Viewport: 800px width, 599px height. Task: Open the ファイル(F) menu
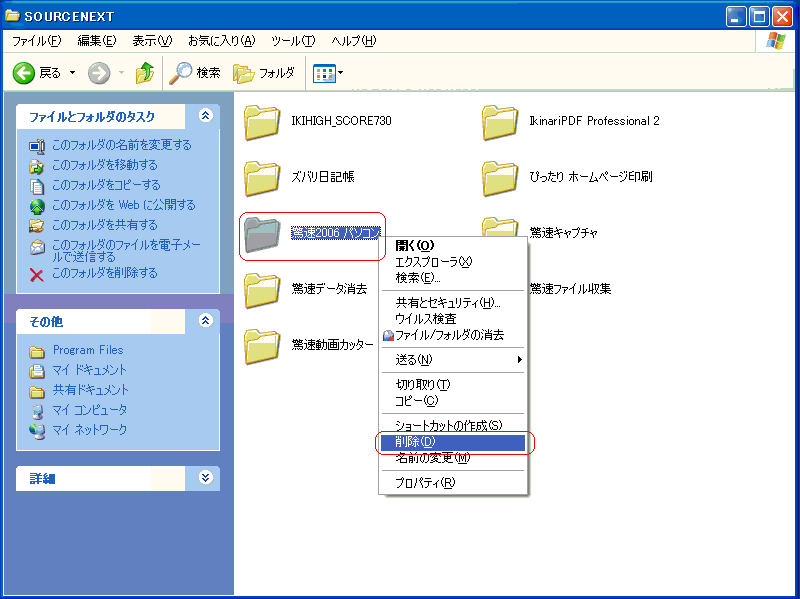point(36,41)
